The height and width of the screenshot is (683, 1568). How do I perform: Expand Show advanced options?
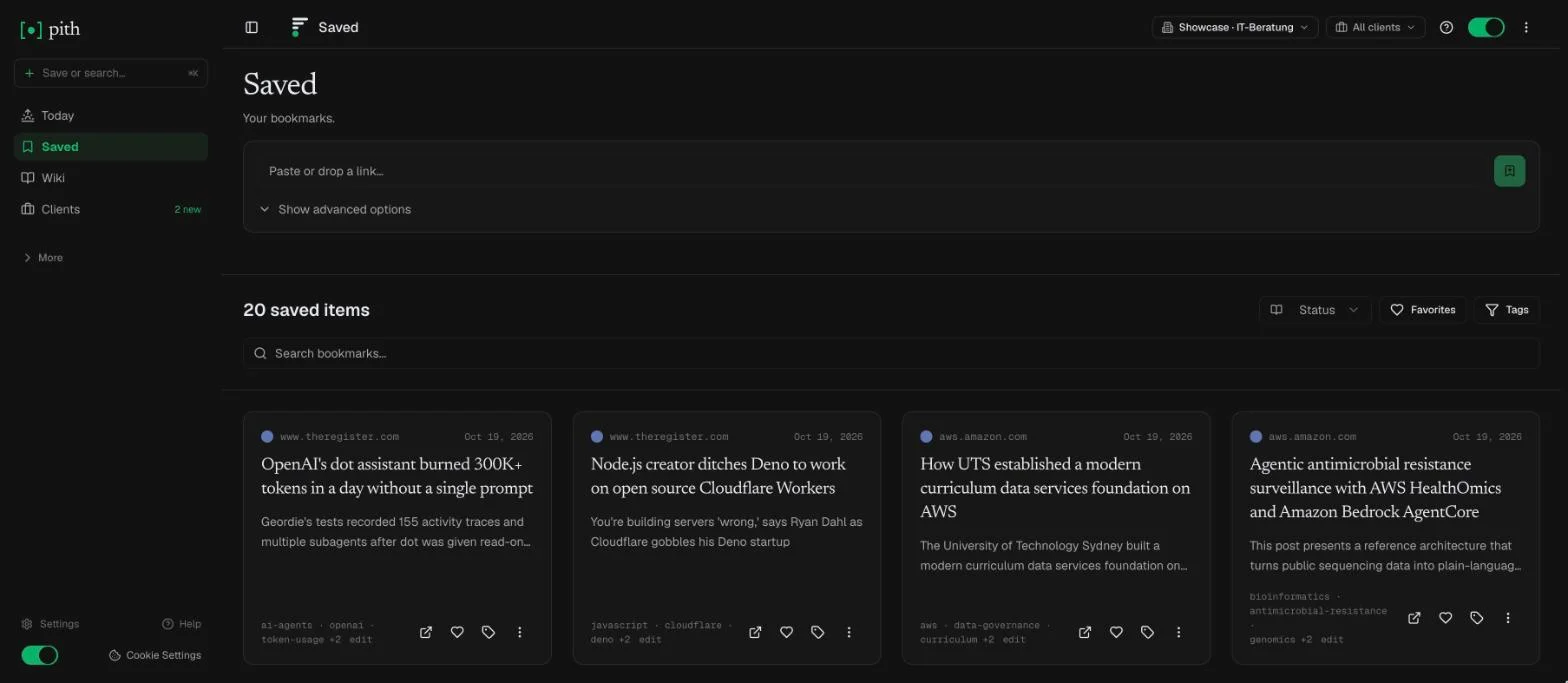(335, 209)
